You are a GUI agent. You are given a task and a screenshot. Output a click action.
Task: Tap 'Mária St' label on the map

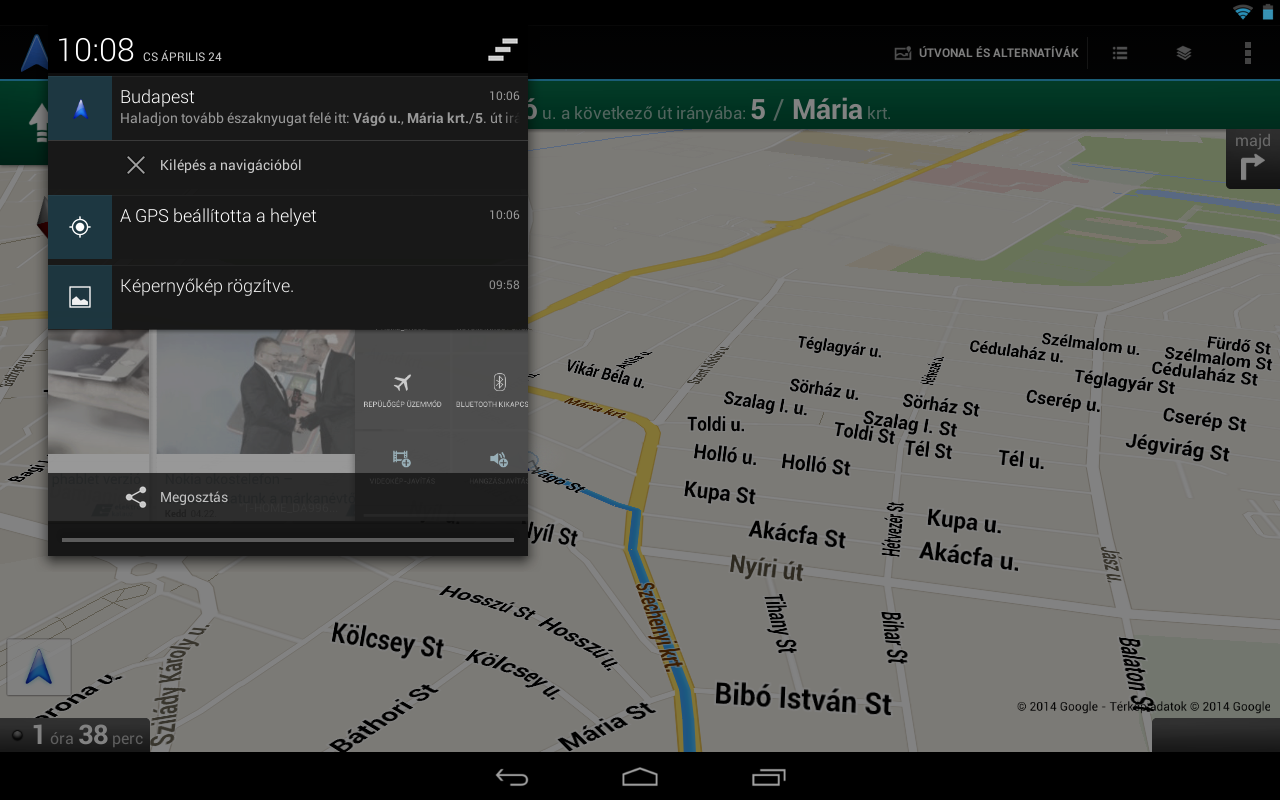[x=607, y=727]
